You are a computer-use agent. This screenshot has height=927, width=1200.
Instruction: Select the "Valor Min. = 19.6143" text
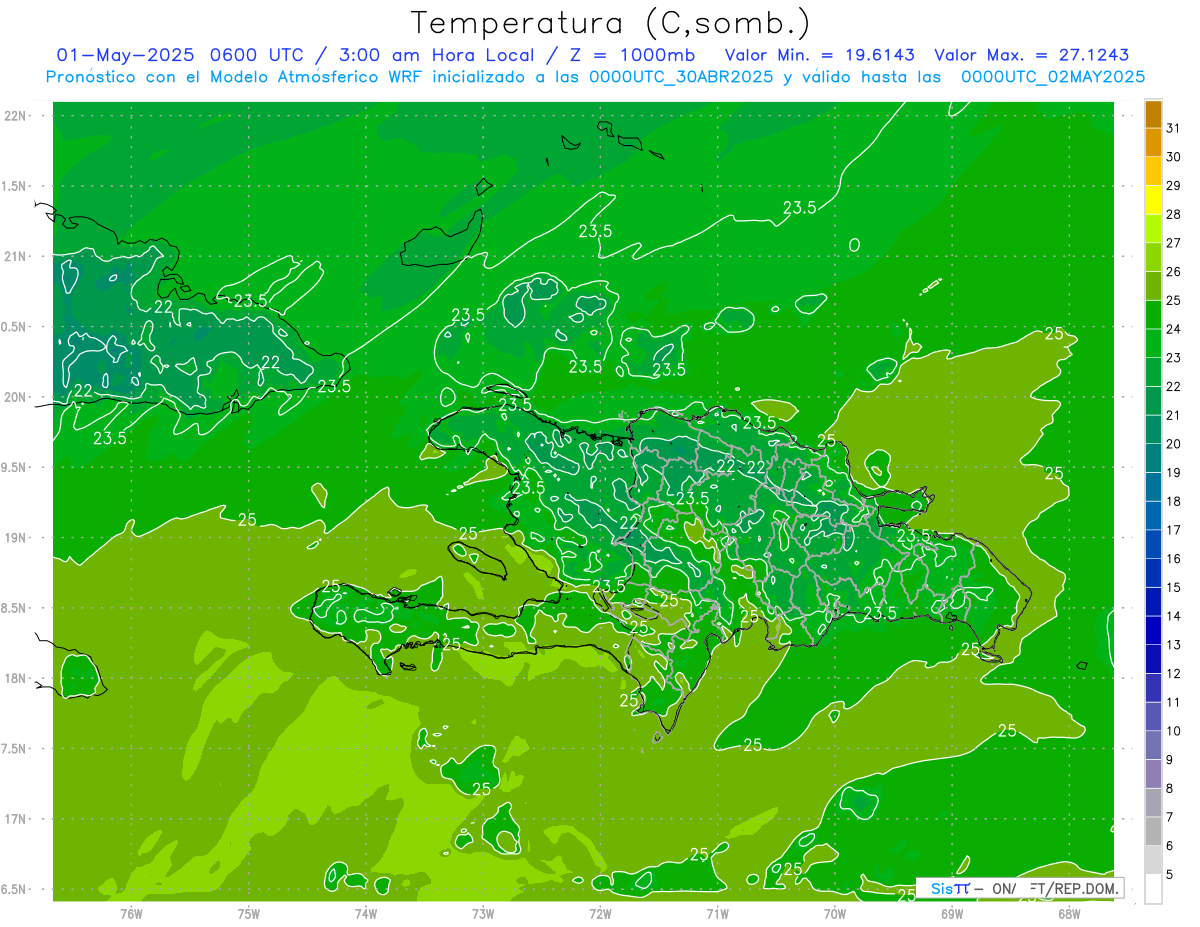pos(819,55)
